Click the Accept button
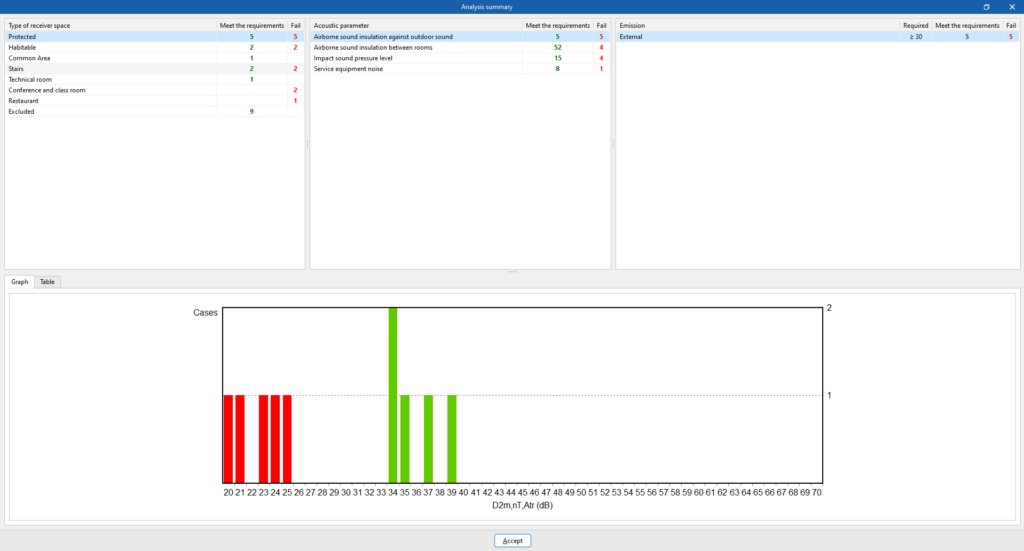This screenshot has height=551, width=1024. [512, 541]
